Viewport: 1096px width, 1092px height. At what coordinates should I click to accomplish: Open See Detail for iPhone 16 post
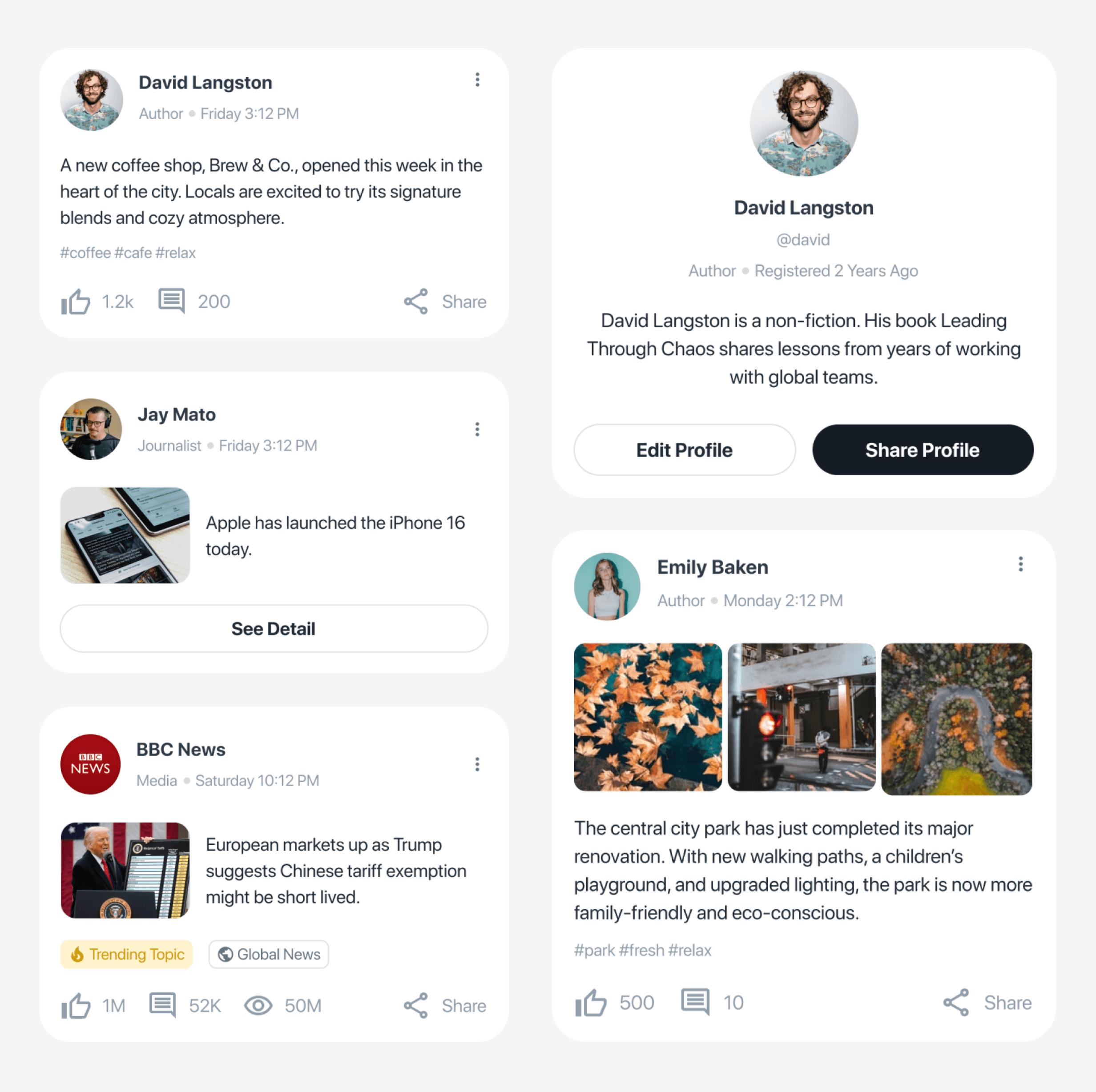tap(274, 629)
